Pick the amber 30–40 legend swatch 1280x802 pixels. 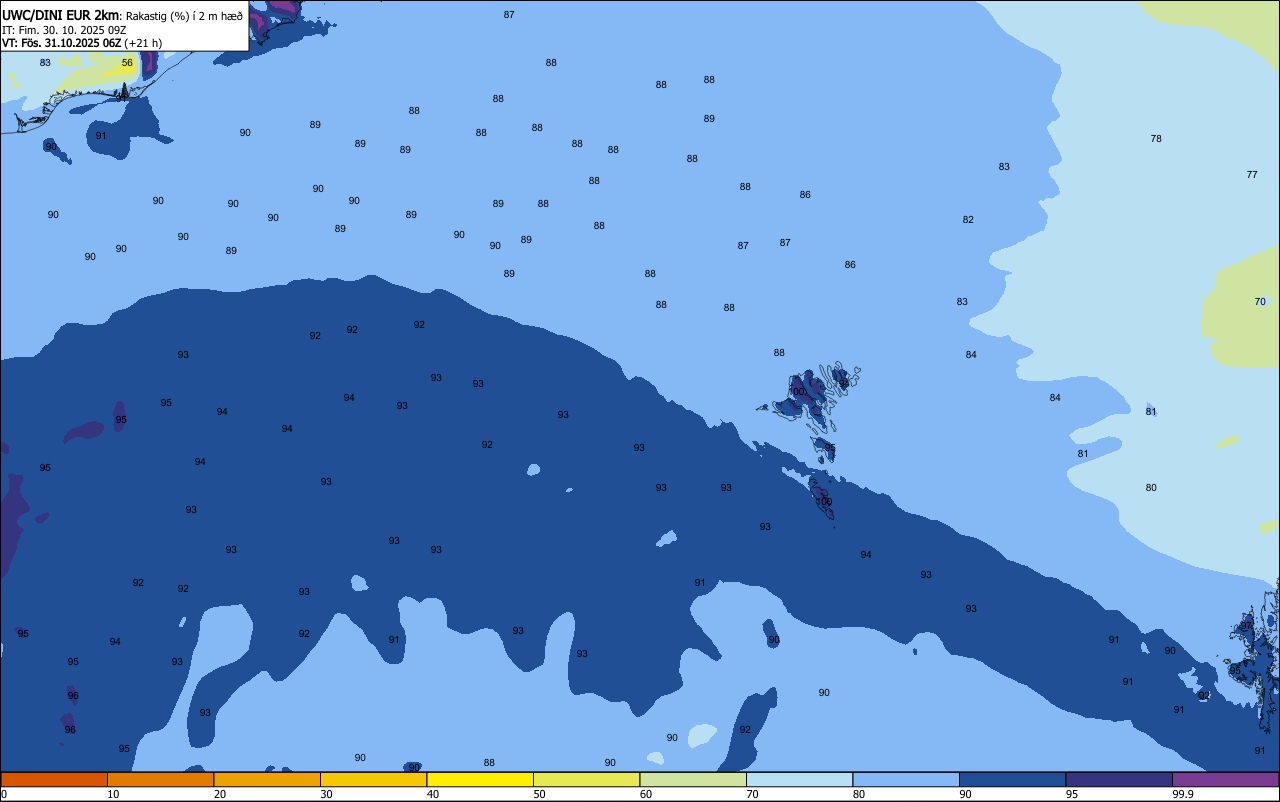pos(373,779)
